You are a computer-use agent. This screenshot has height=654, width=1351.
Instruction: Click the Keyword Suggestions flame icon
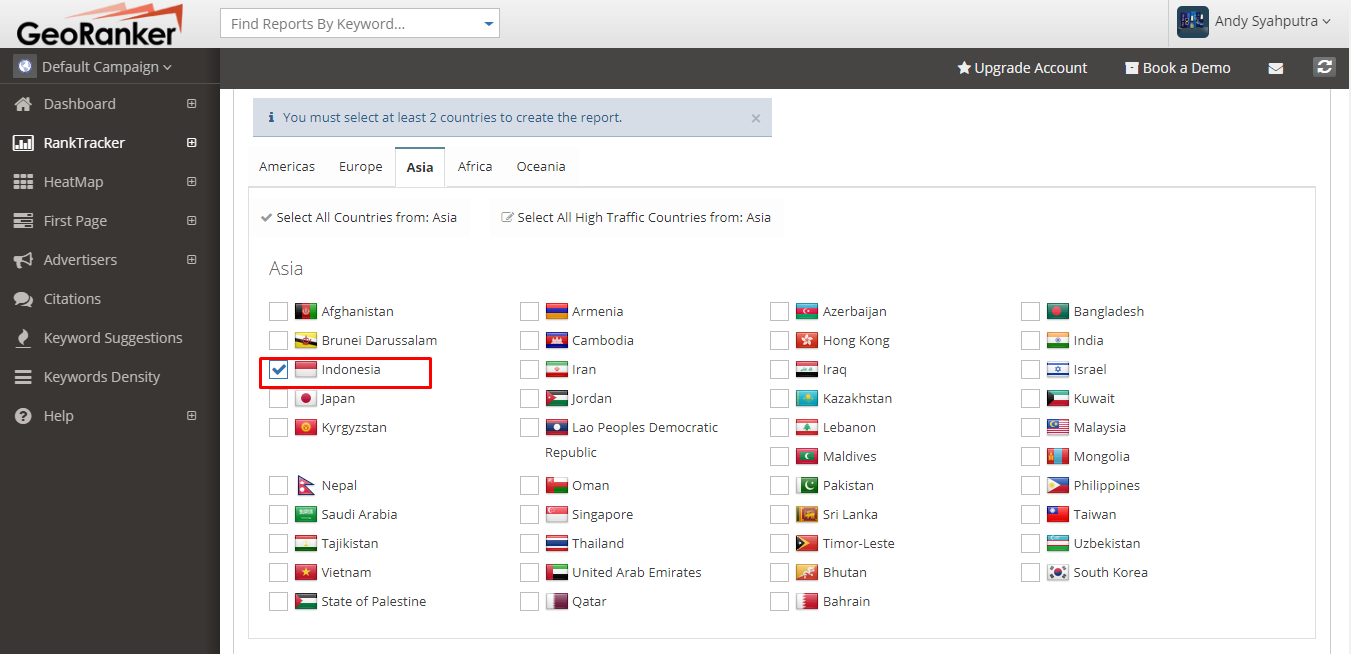coord(23,338)
